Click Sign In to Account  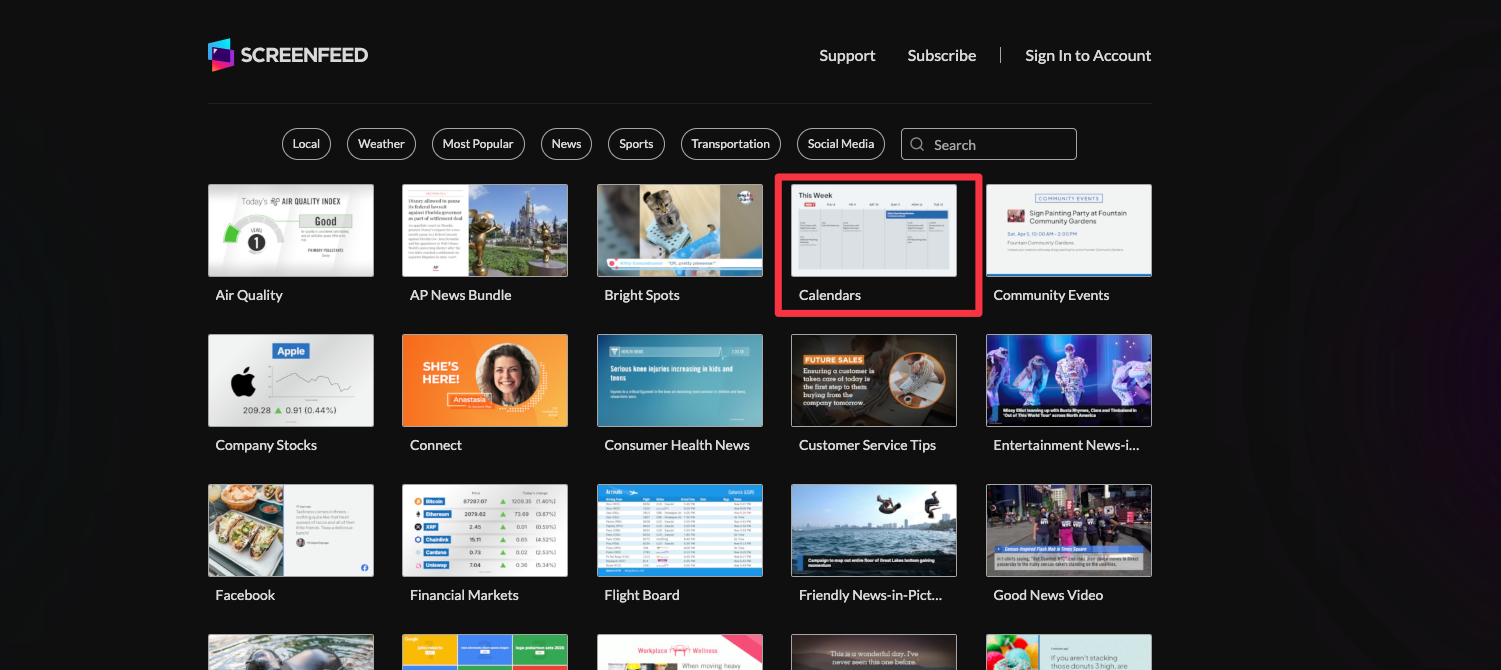click(x=1088, y=56)
